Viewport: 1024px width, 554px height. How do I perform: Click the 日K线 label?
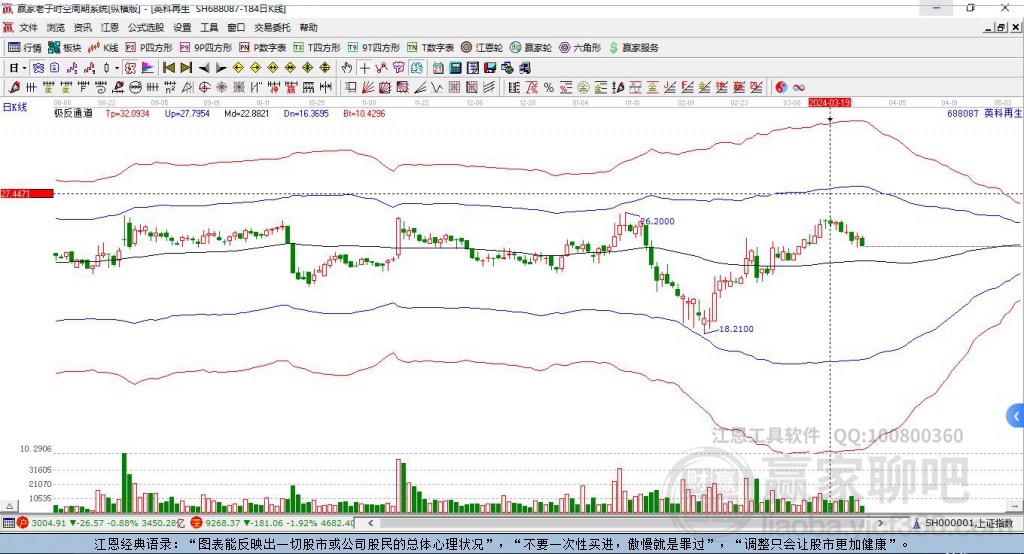(15, 107)
